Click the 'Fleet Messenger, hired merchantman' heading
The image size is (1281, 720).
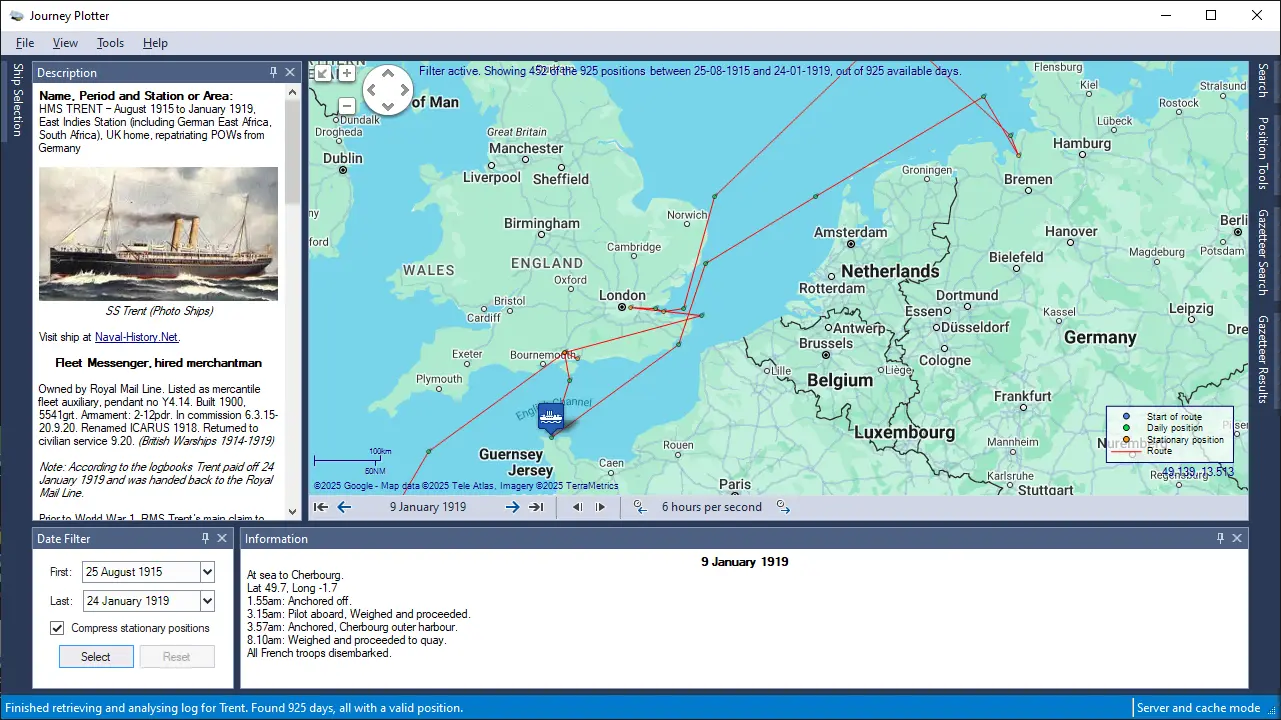pos(158,363)
